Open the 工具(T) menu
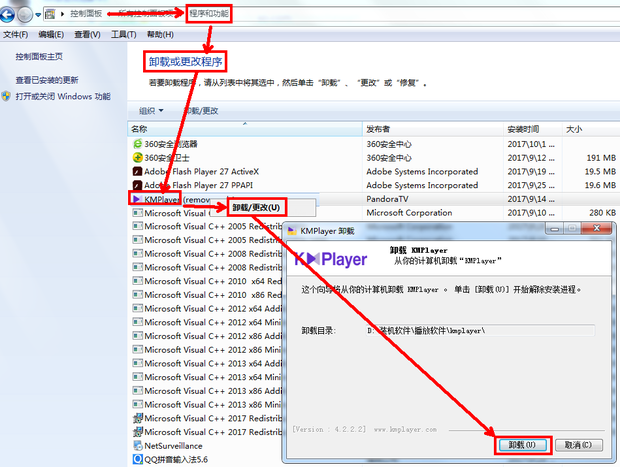 point(123,35)
